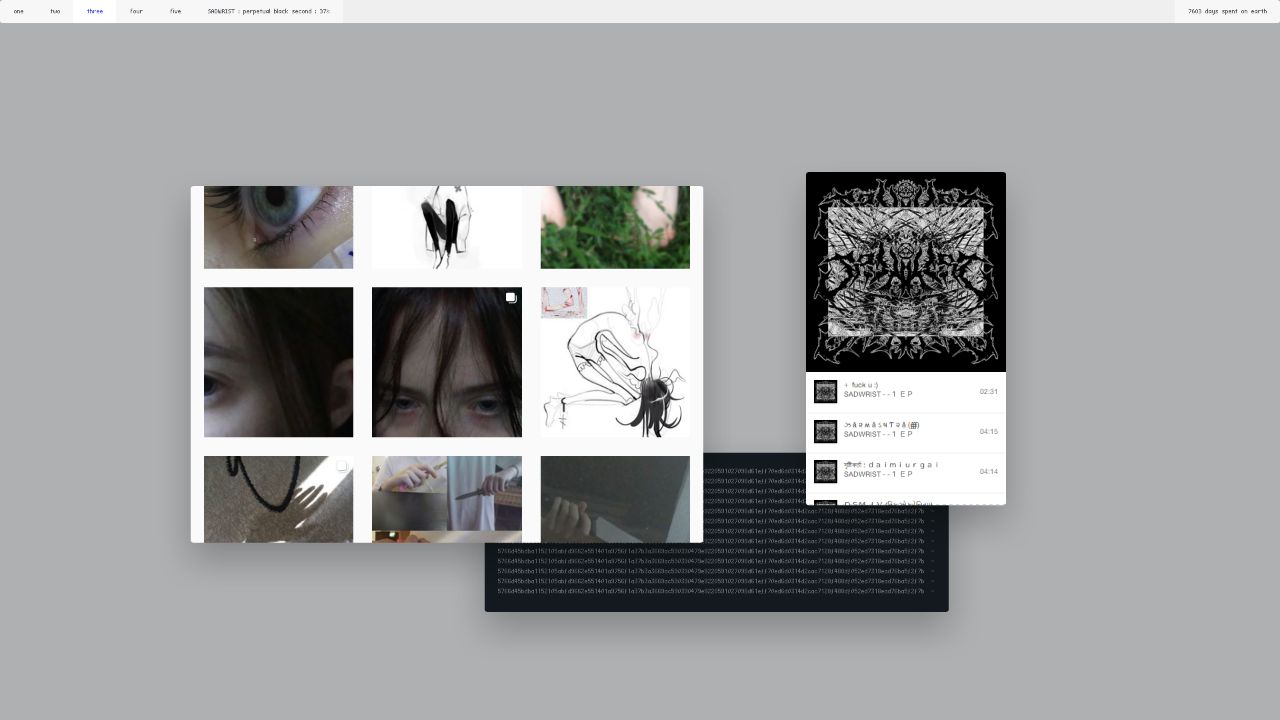Switch to the "one" tab
Viewport: 1280px width, 720px height.
pos(18,11)
